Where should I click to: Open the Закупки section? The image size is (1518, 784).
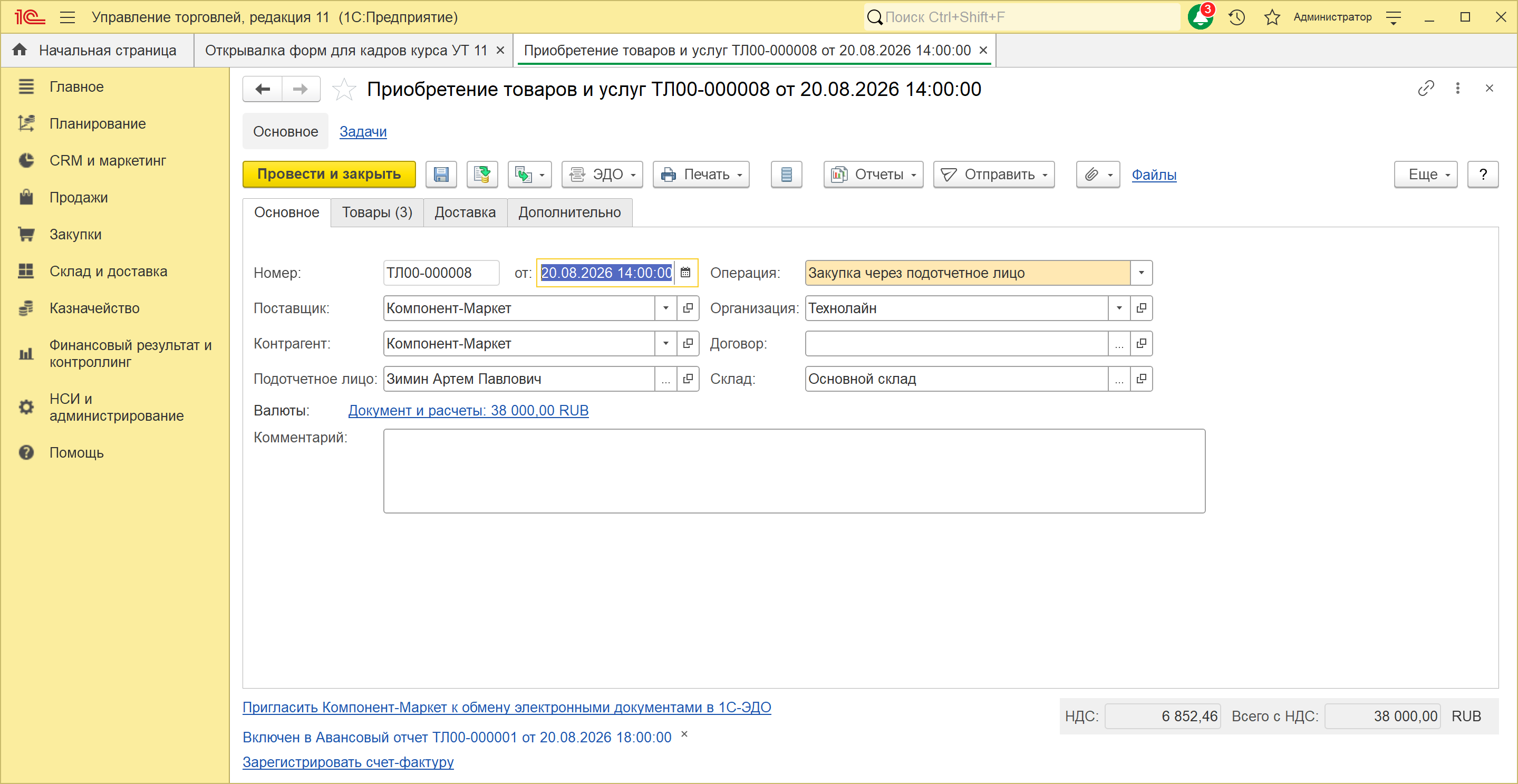pyautogui.click(x=75, y=235)
